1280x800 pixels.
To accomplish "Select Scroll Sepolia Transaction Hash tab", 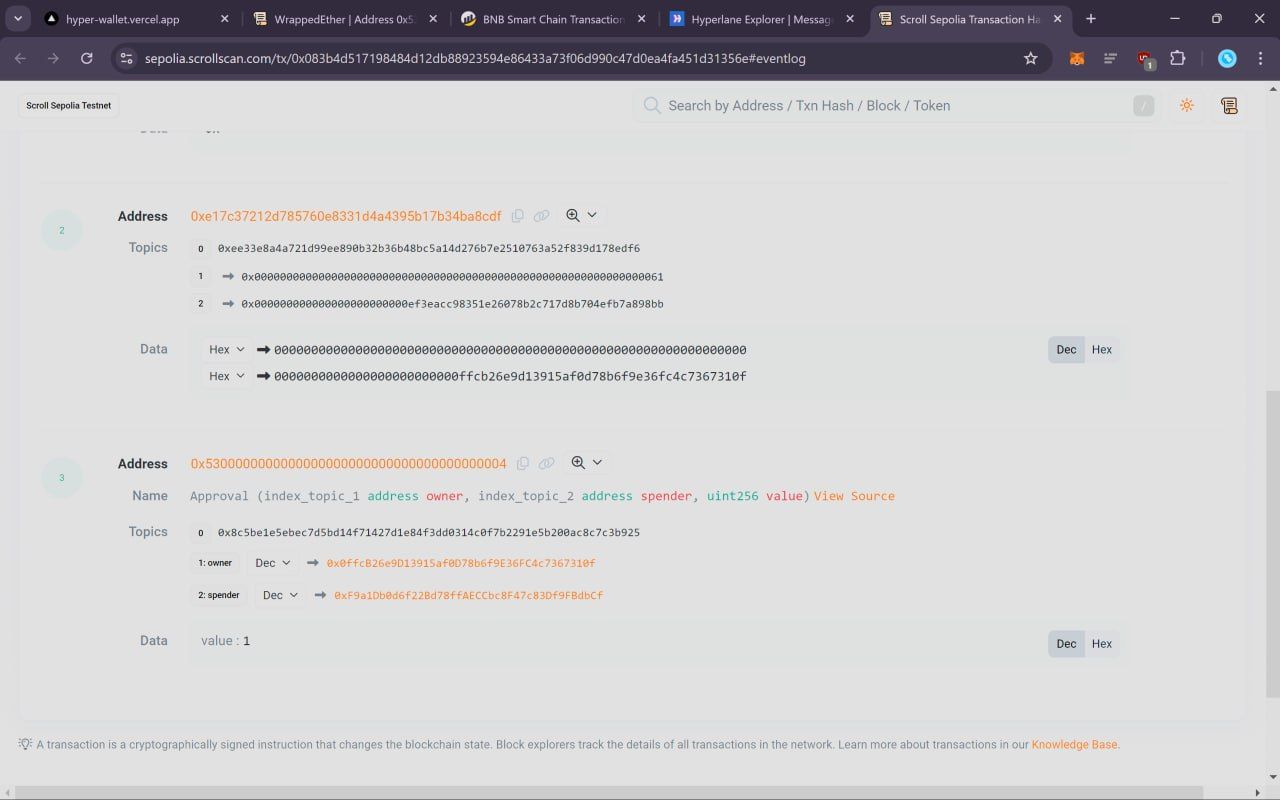I will [969, 19].
